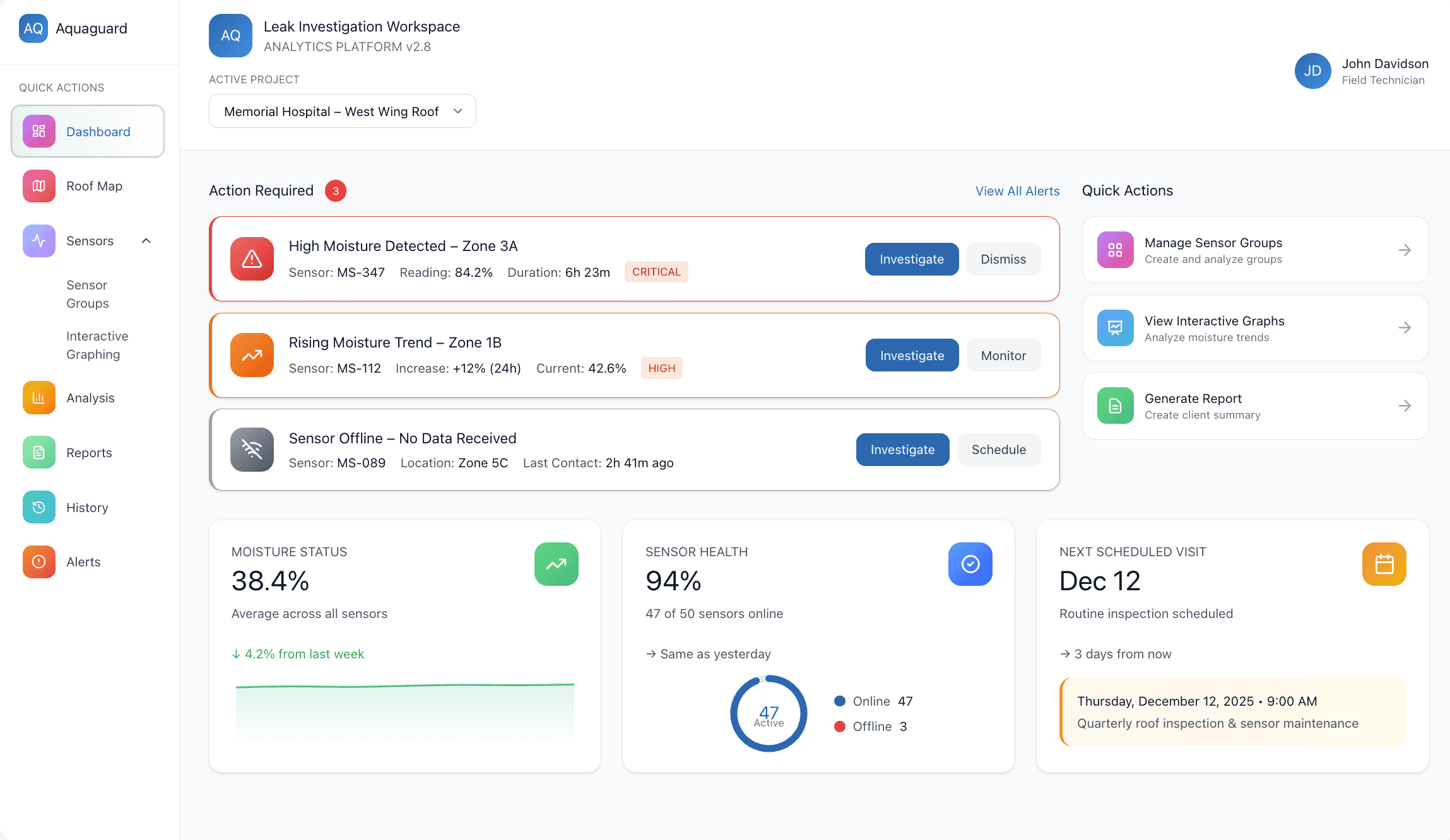Open the Memorial Hospital project dropdown
1450x840 pixels.
pyautogui.click(x=342, y=111)
